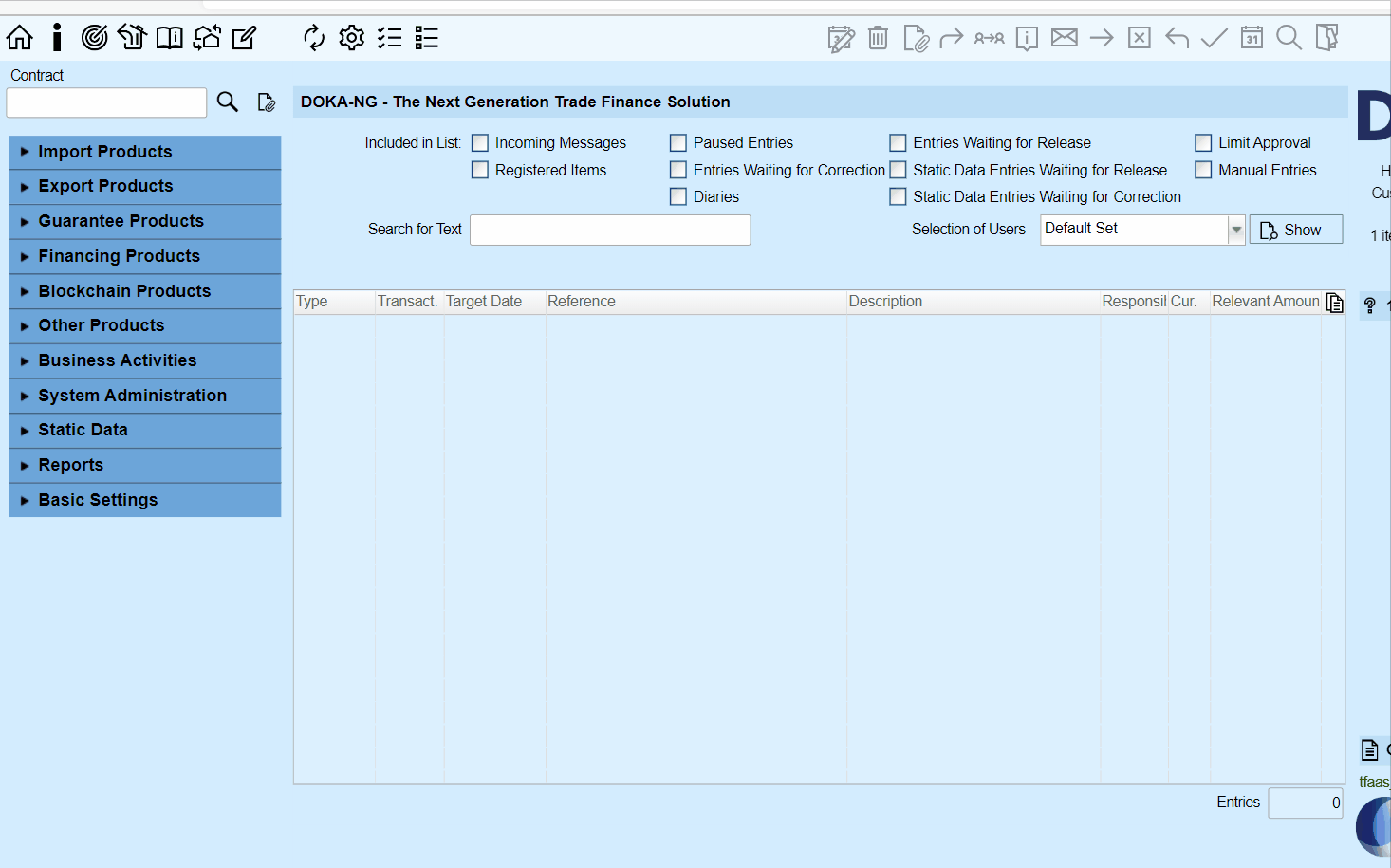The image size is (1391, 868).
Task: Click the exit door icon
Action: (1327, 38)
